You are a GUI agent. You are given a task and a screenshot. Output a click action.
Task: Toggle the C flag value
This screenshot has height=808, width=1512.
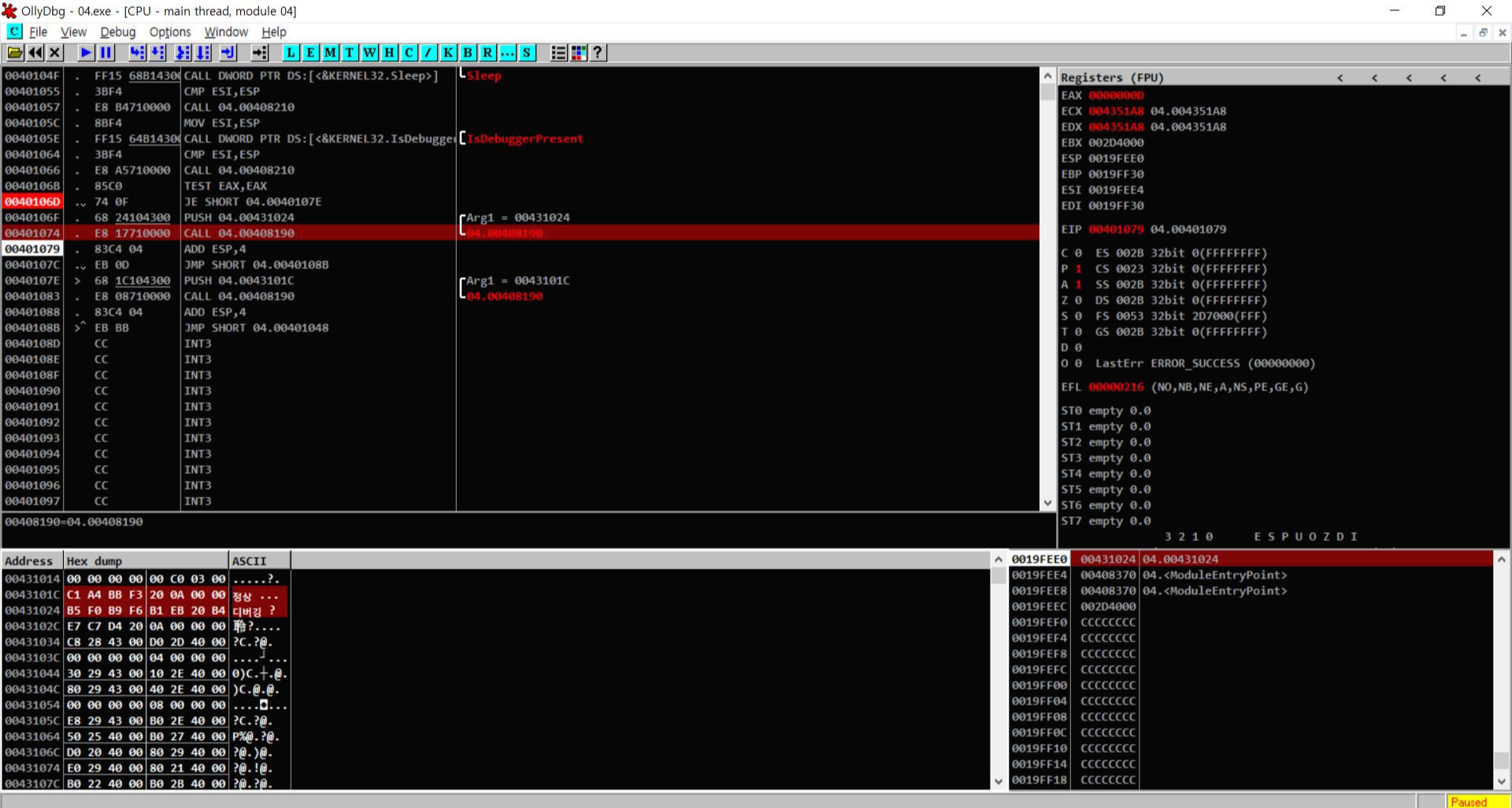tap(1078, 253)
